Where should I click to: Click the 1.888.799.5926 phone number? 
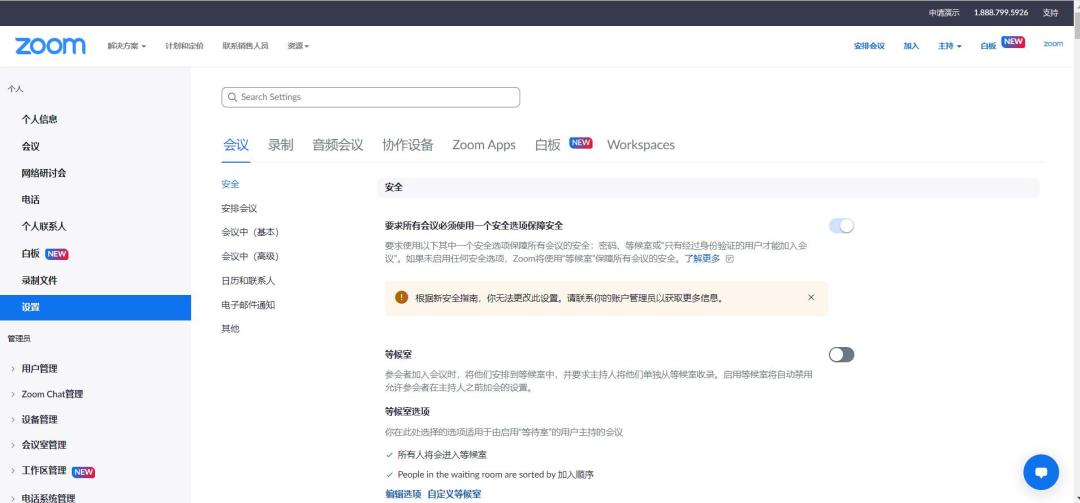pyautogui.click(x=1001, y=12)
